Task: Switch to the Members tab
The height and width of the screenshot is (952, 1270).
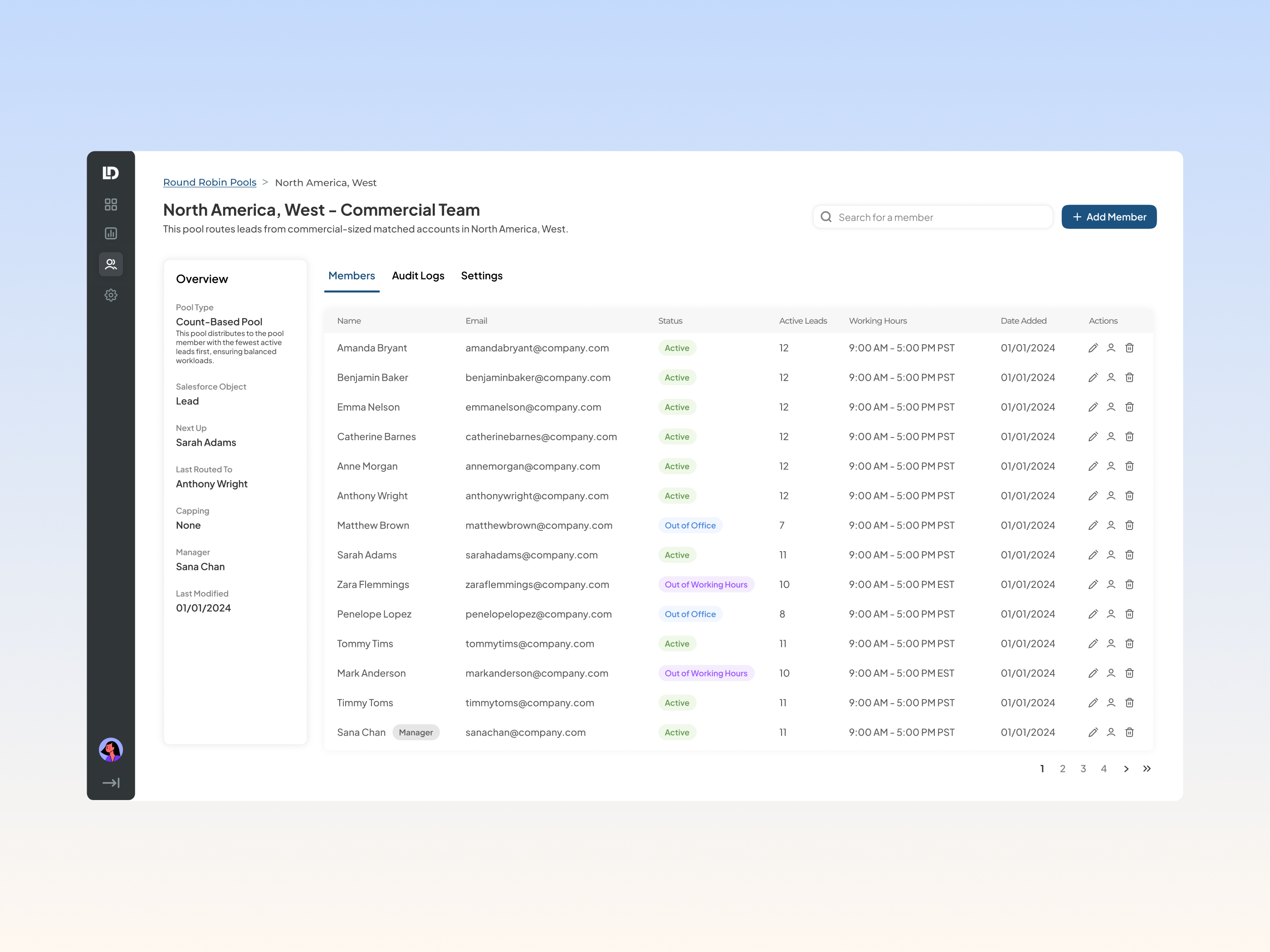Action: tap(352, 276)
